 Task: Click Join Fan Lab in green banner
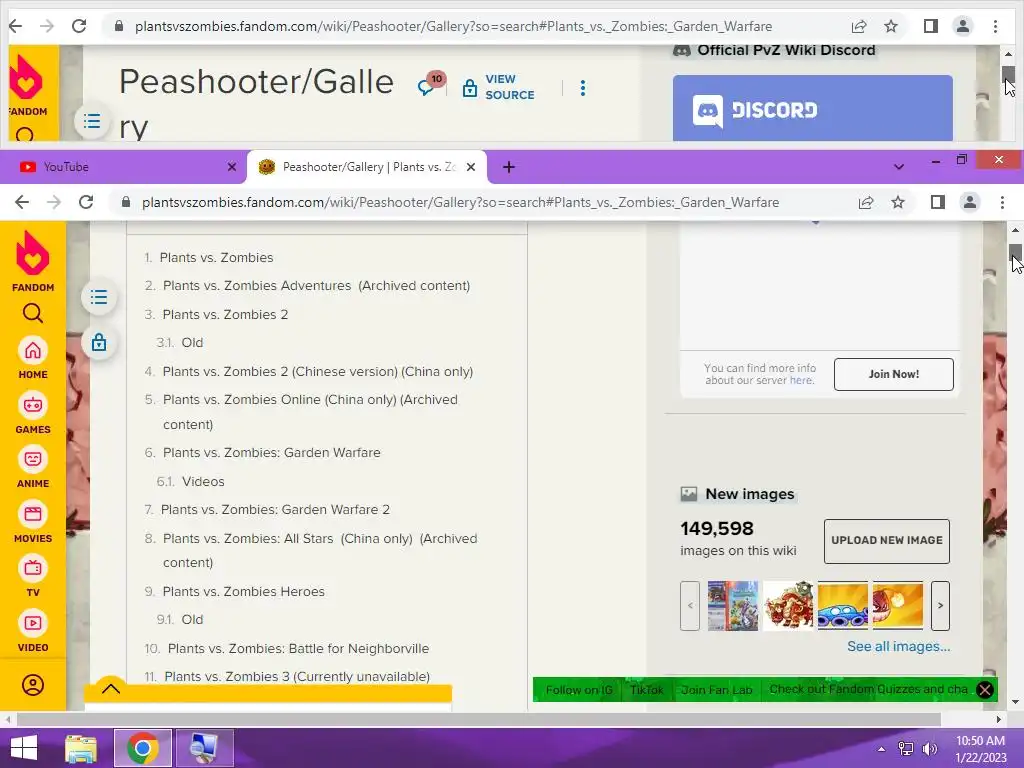tap(716, 690)
